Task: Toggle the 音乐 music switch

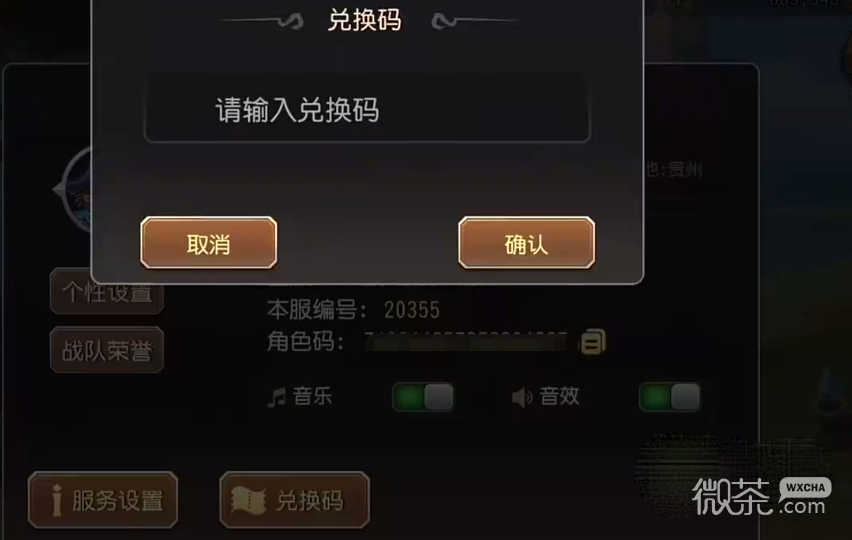Action: coord(423,397)
